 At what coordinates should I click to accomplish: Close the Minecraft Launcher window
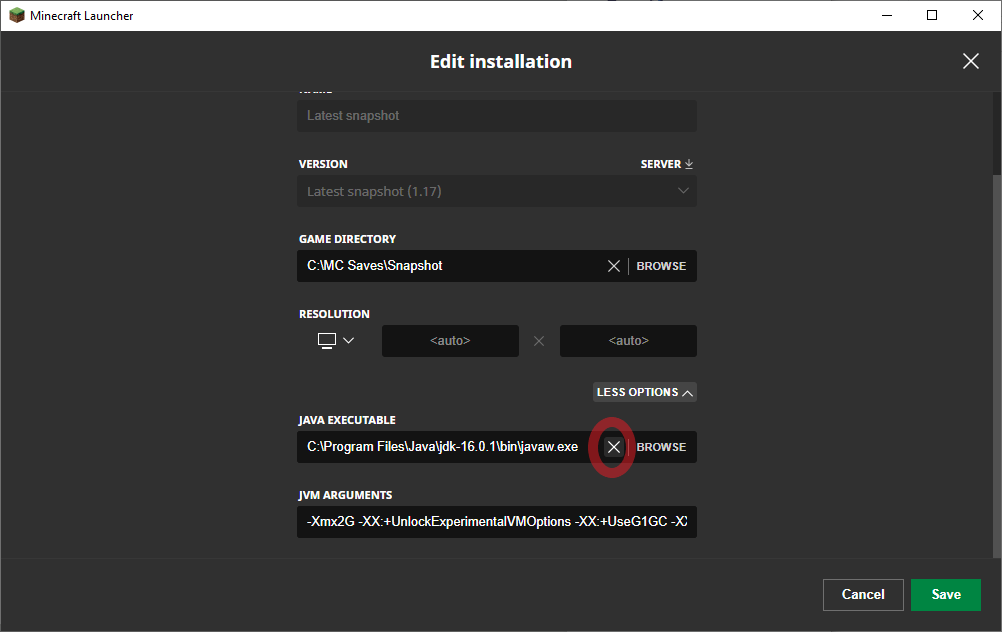pos(978,15)
